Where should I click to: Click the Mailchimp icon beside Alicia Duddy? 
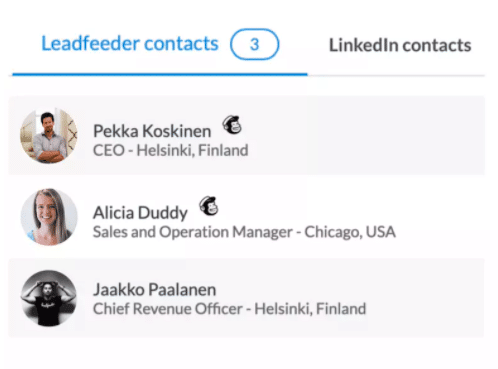[x=209, y=206]
